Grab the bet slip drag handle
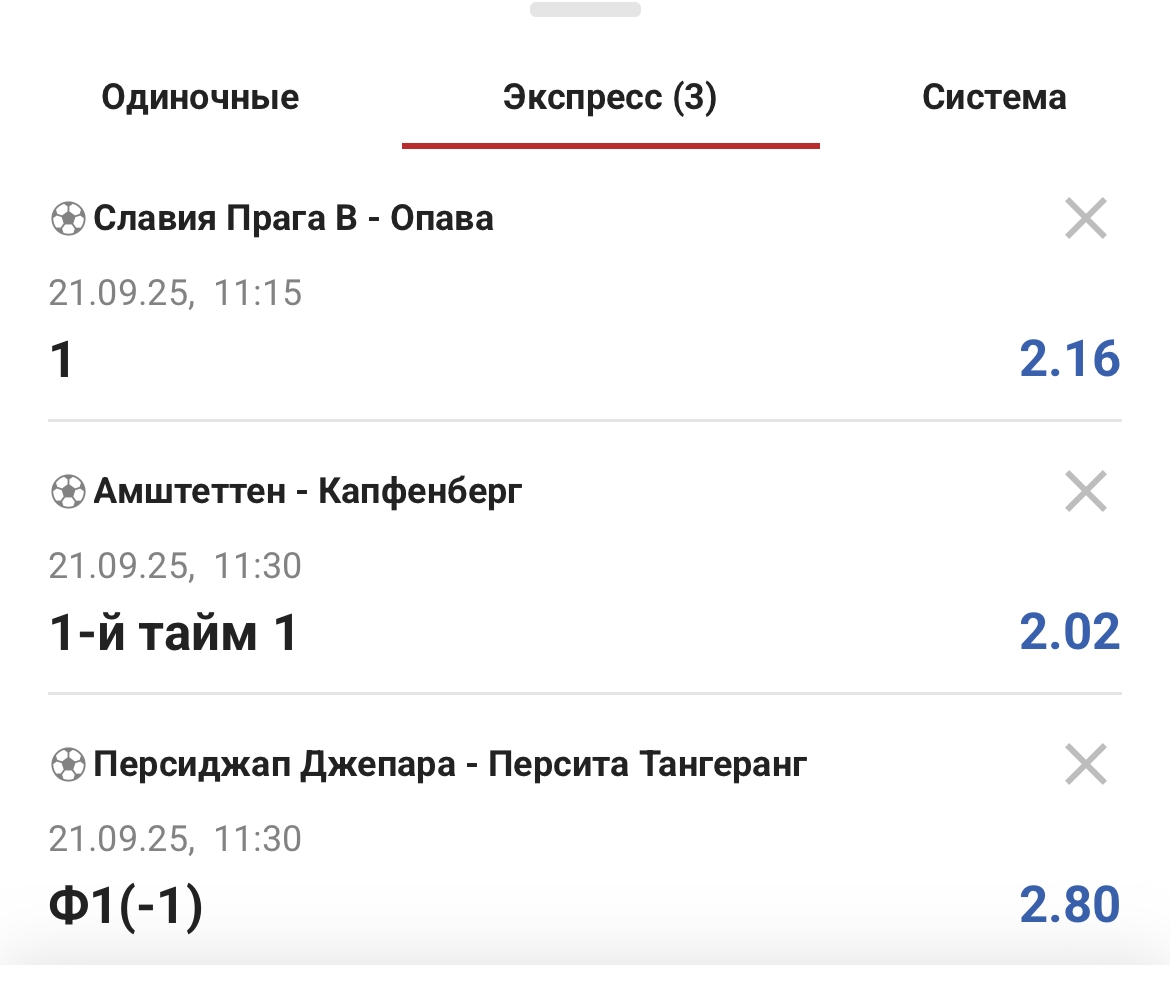Screen dimensions: 1170x991 coord(585,10)
